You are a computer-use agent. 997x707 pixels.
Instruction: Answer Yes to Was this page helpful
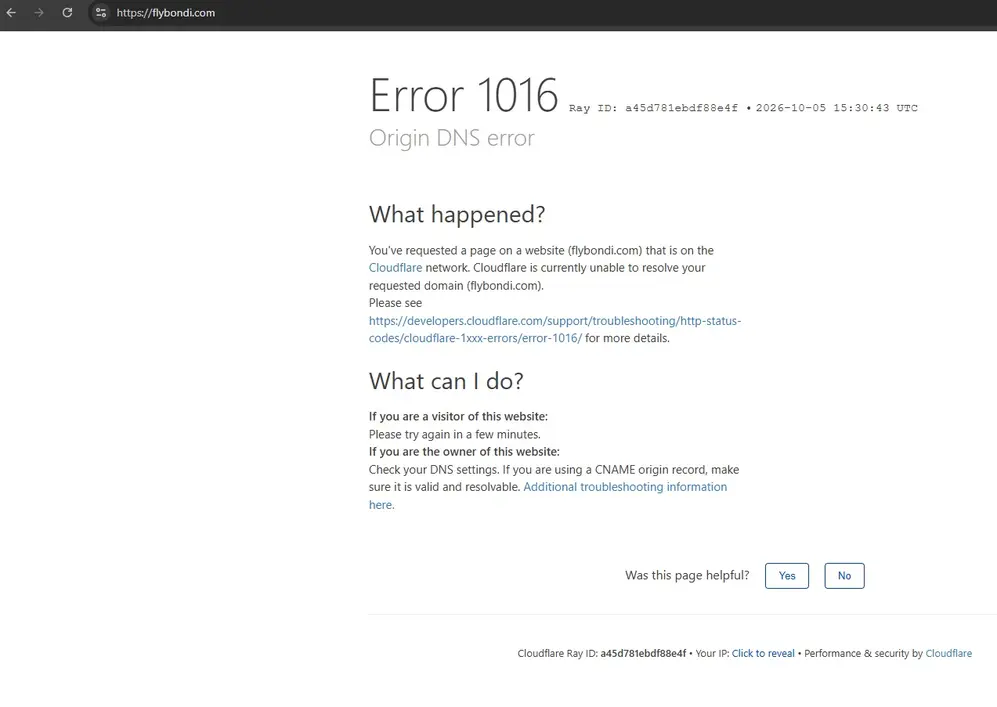pos(787,576)
